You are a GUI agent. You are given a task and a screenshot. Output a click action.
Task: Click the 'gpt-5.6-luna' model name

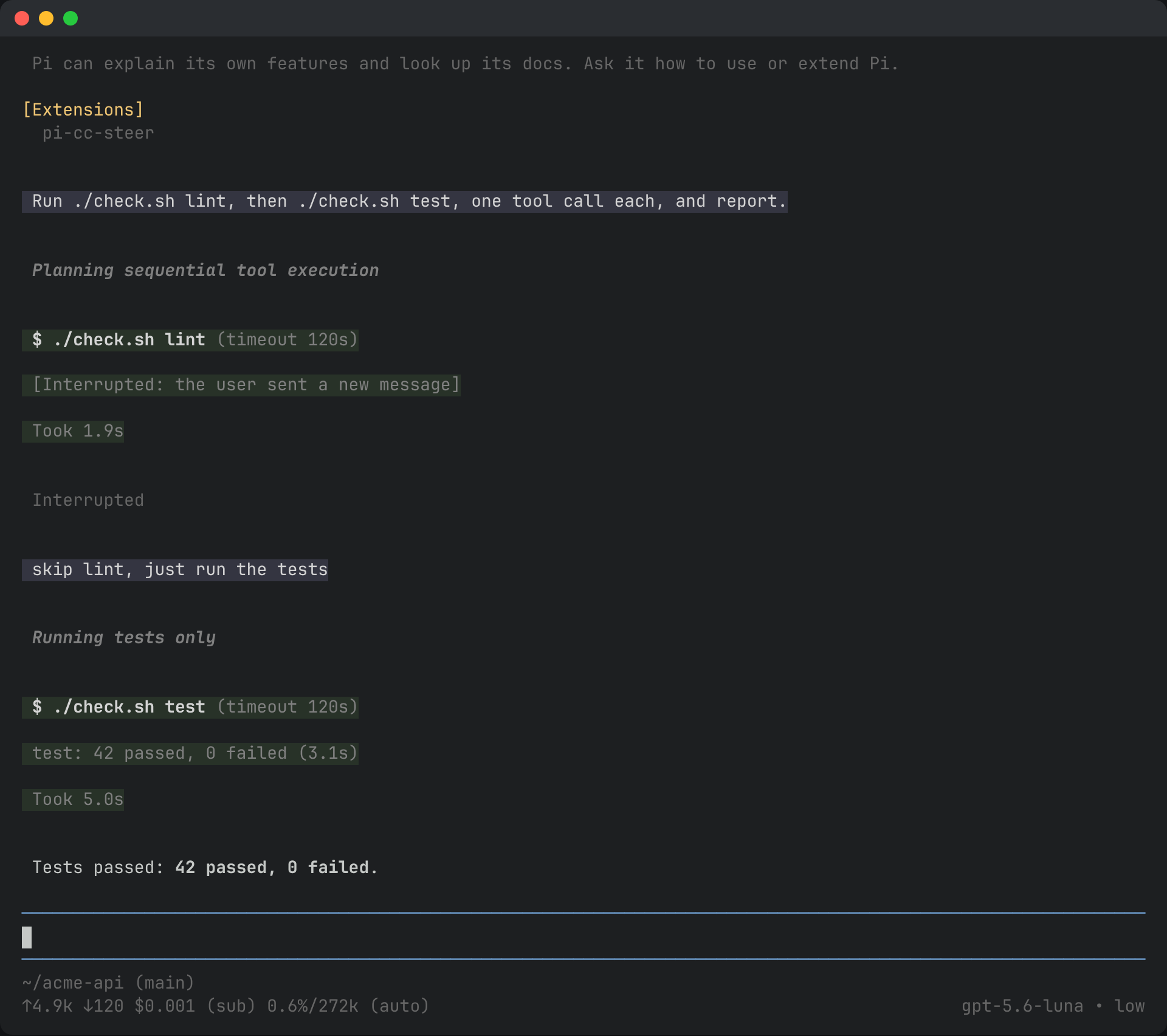tap(1022, 1006)
